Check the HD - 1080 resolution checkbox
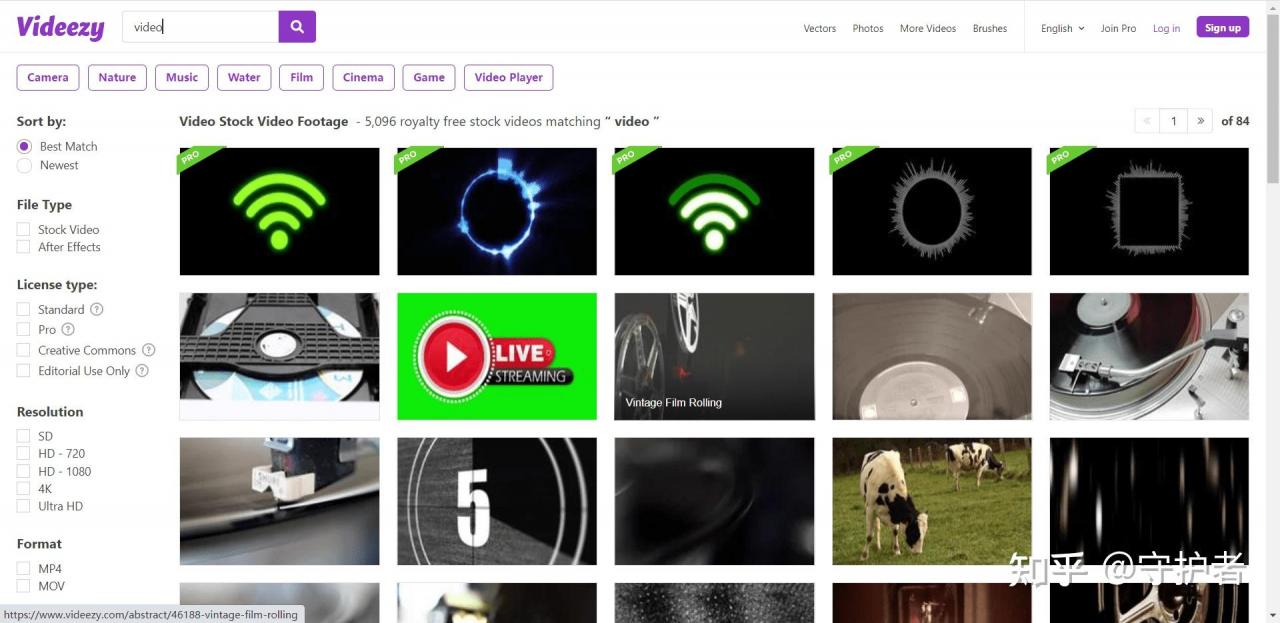1280x623 pixels. [23, 471]
